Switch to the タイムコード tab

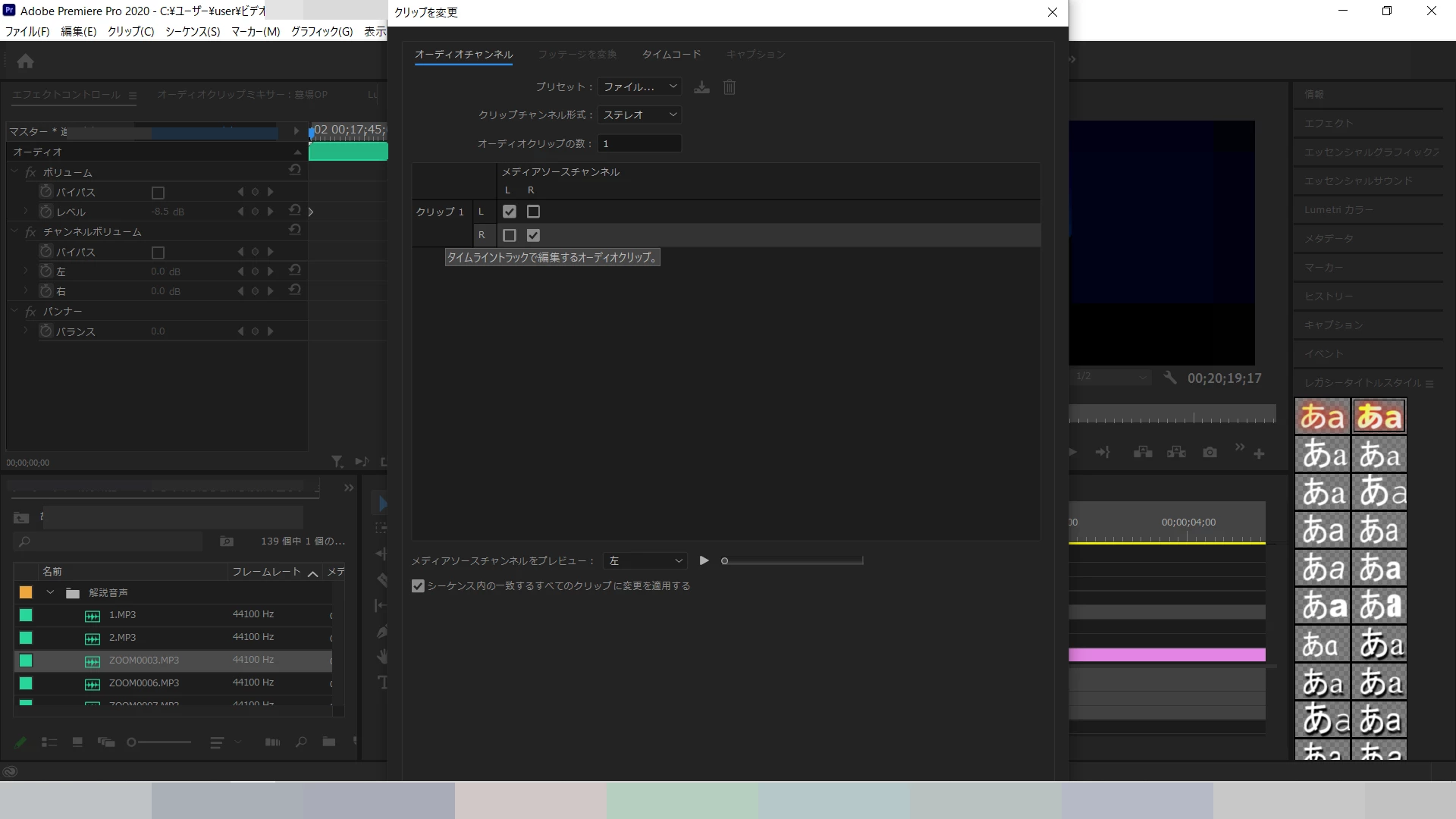(671, 55)
